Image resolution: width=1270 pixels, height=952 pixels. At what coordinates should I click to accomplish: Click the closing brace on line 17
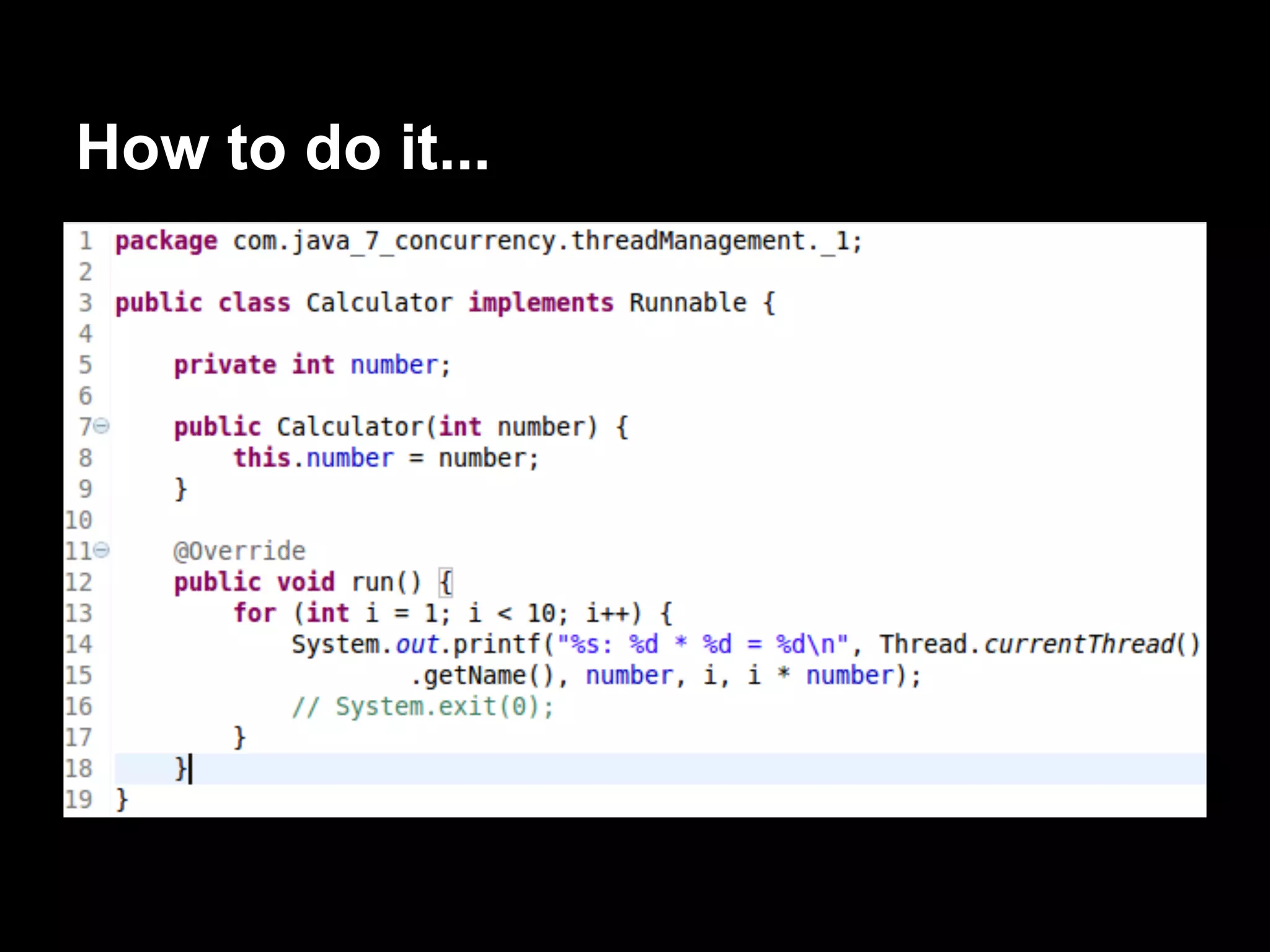(239, 738)
